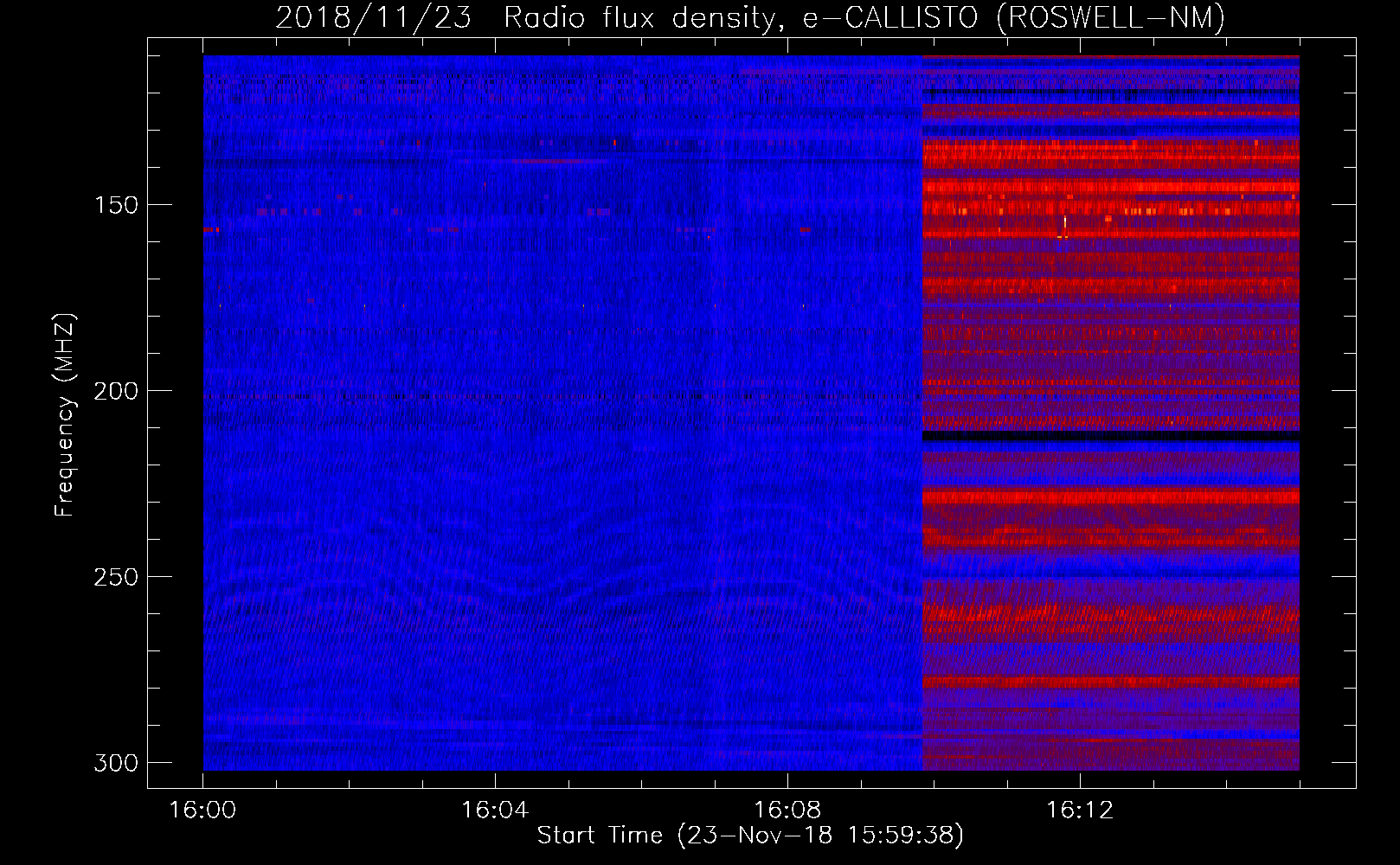Click the plot title '2018/11/23 Radio flux density, e-CALLISTO (ROSWELL-NM)'
The image size is (1400, 865).
pyautogui.click(x=750, y=17)
